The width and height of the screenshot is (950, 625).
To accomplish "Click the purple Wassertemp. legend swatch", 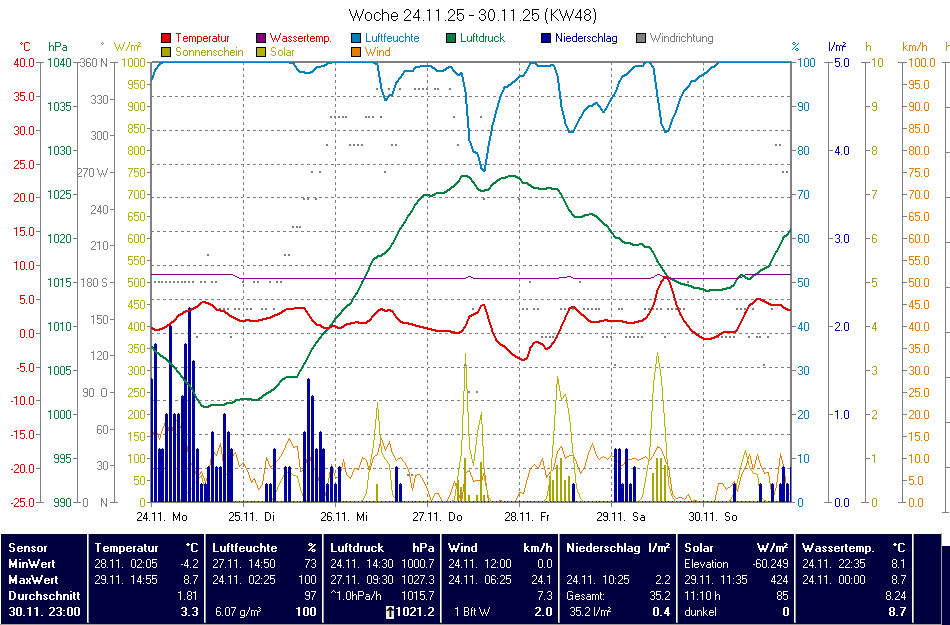I will click(x=262, y=39).
